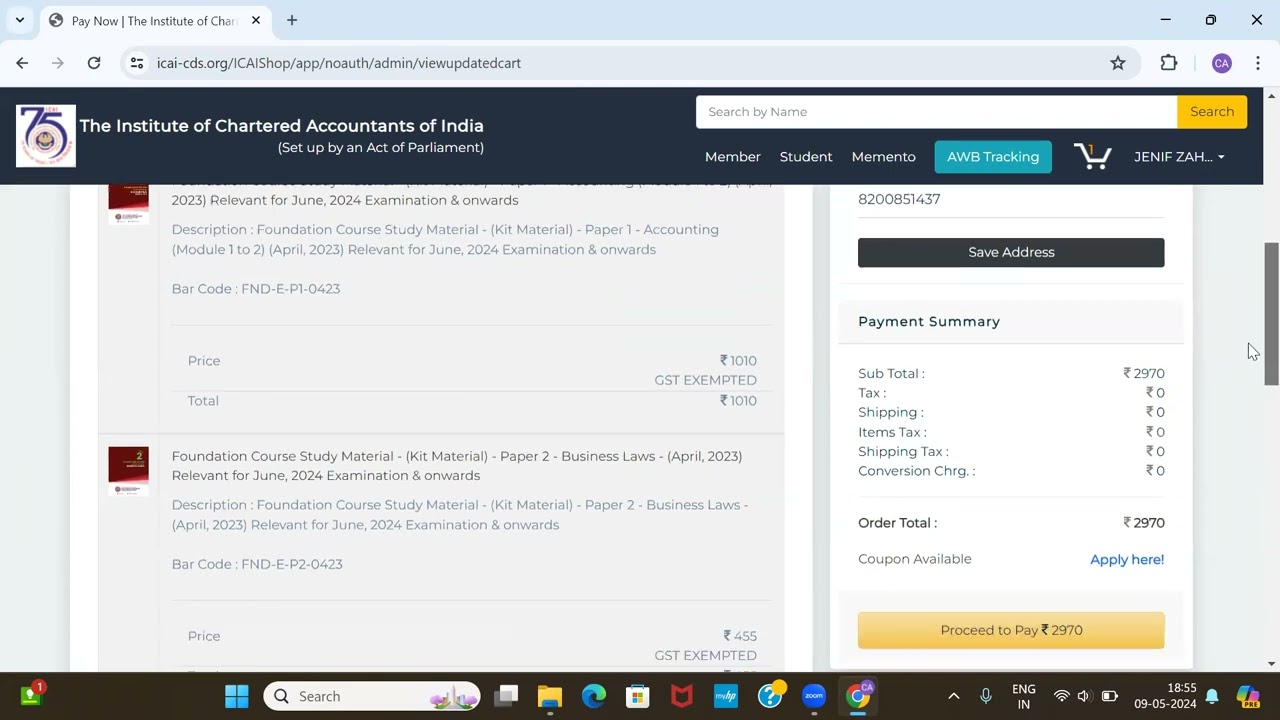
Task: Close the Pay Now tab
Action: click(x=256, y=20)
